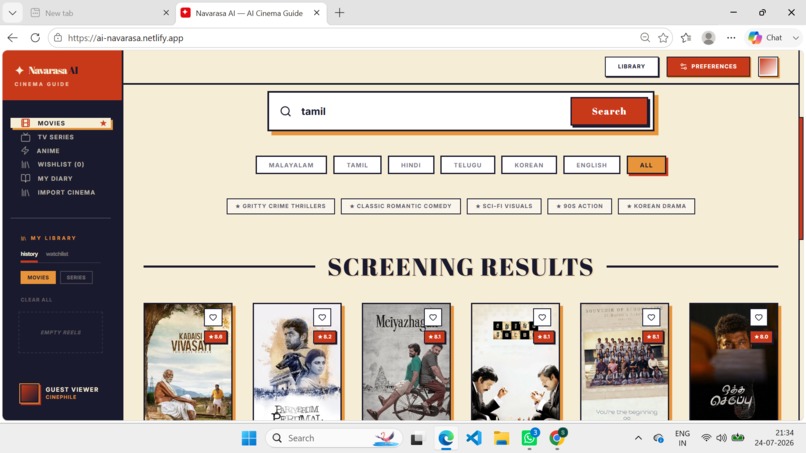Click Clear All in My Library
The height and width of the screenshot is (453, 806).
(36, 300)
